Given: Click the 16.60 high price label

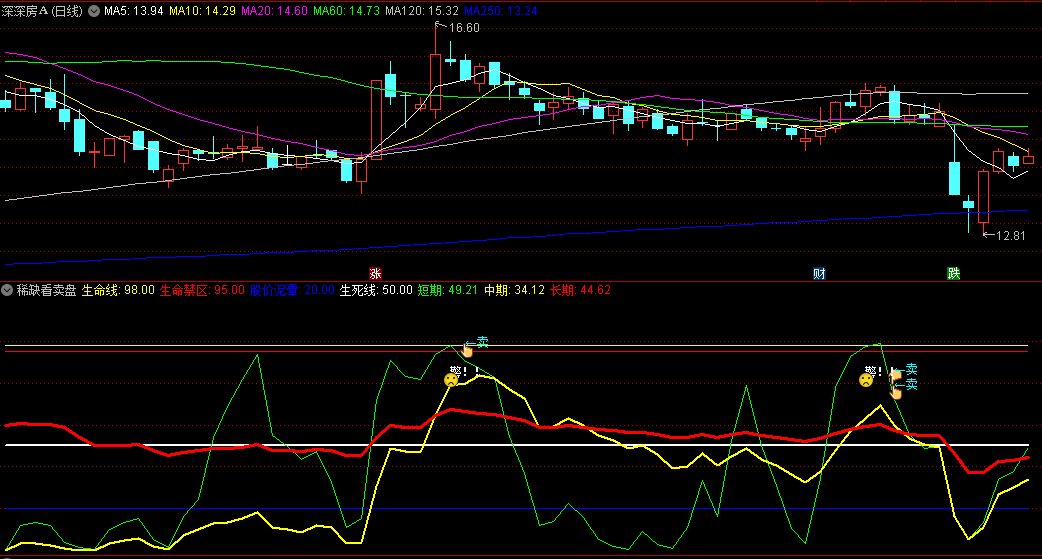Looking at the screenshot, I should 464,28.
